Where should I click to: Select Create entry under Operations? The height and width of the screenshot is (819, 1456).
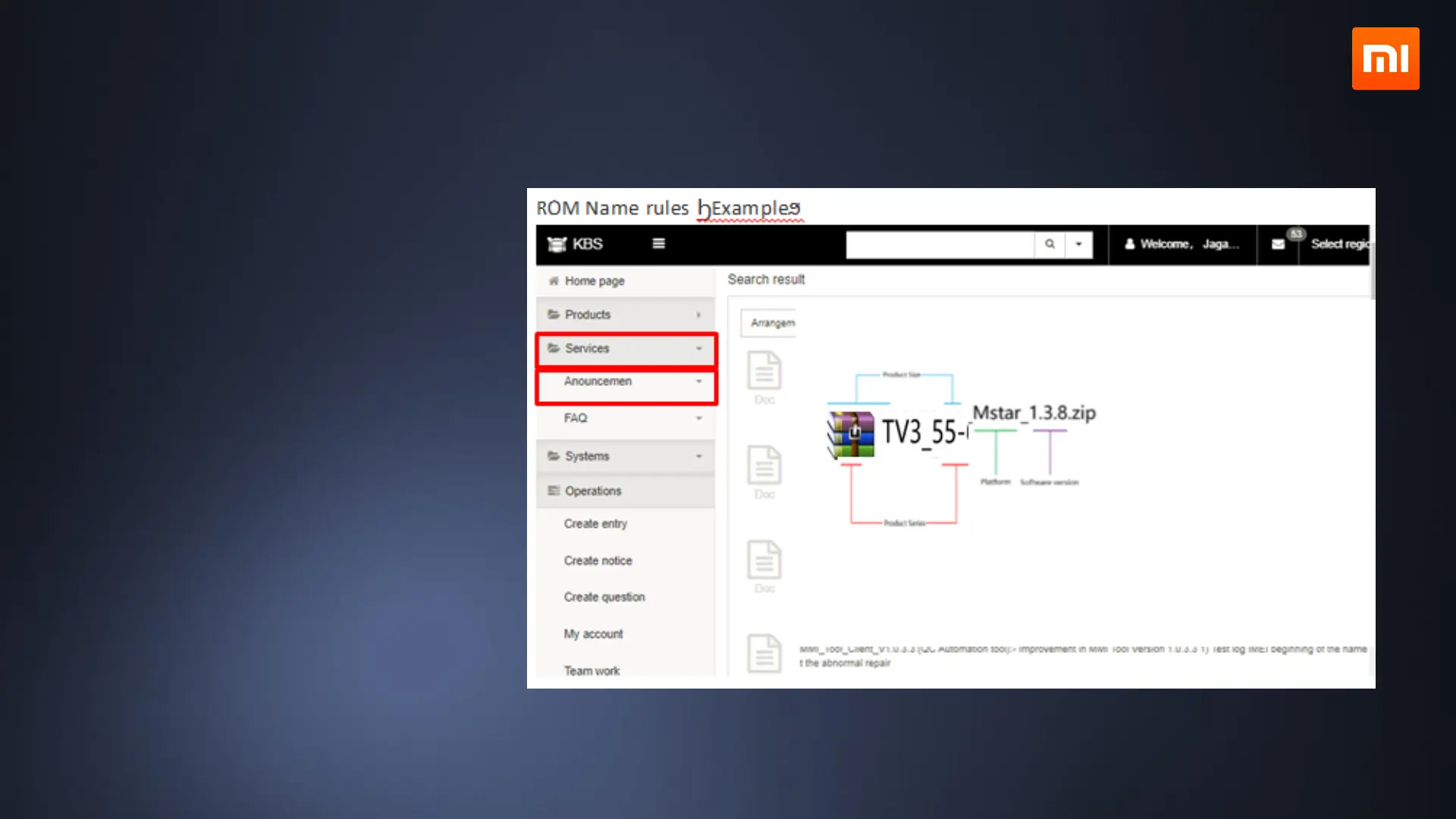tap(595, 524)
